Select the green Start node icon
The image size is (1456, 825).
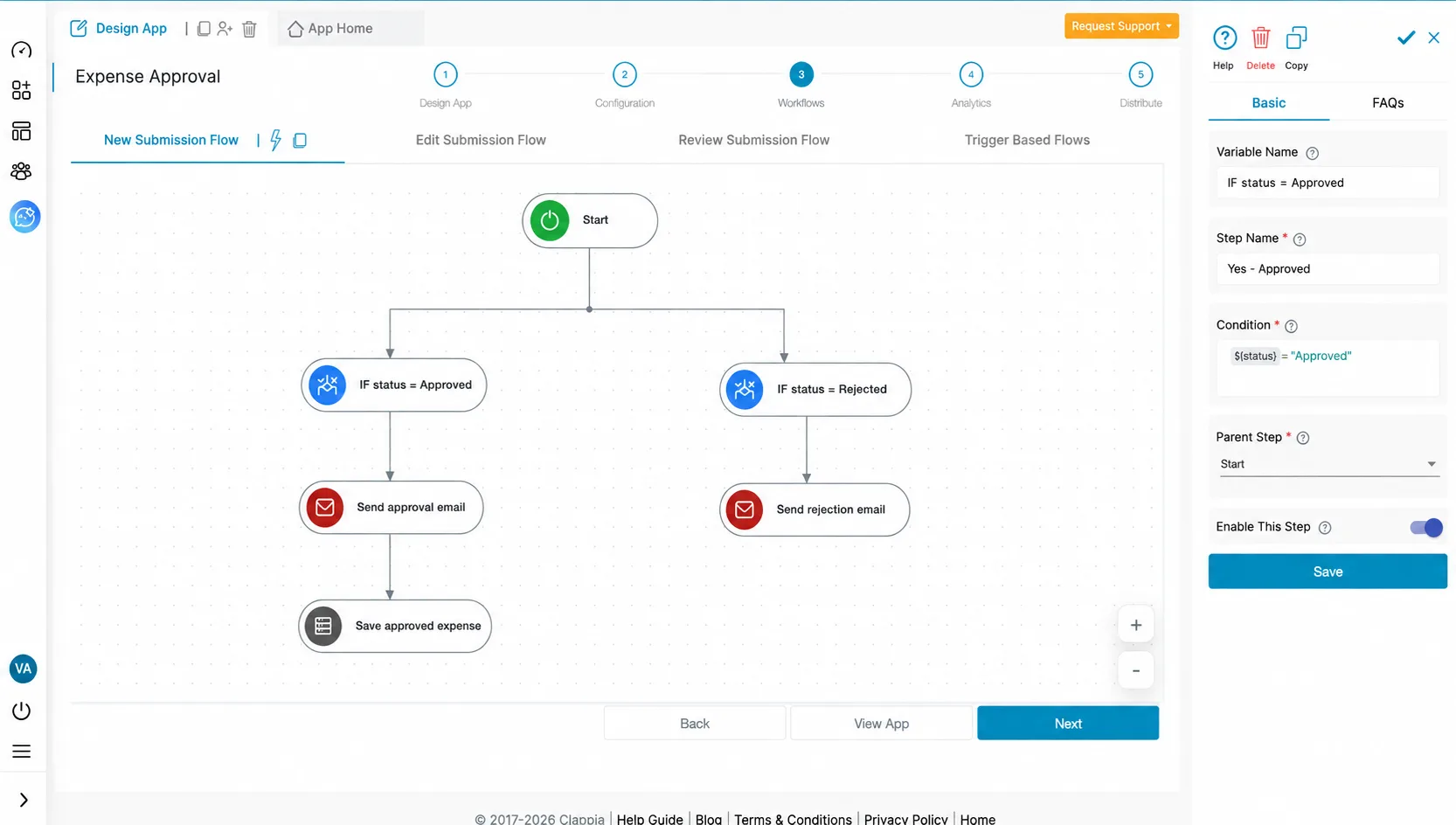[550, 220]
